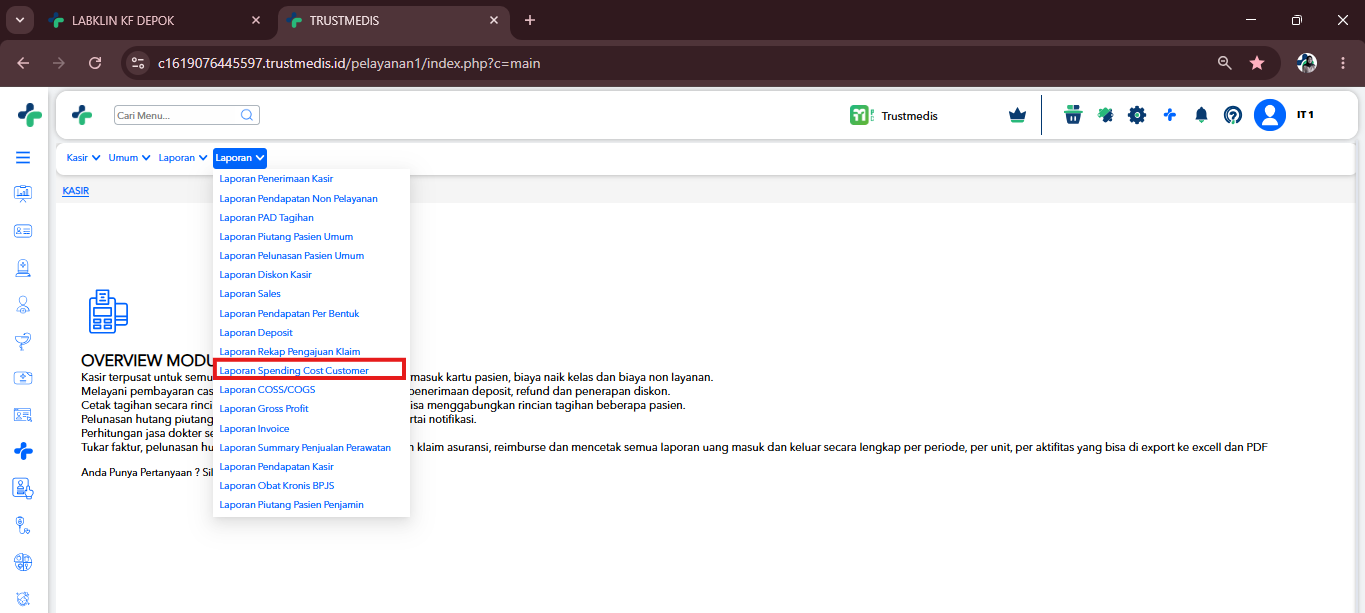Screen dimensions: 1365x613
Task: Open the ID card sidebar icon
Action: tap(23, 231)
